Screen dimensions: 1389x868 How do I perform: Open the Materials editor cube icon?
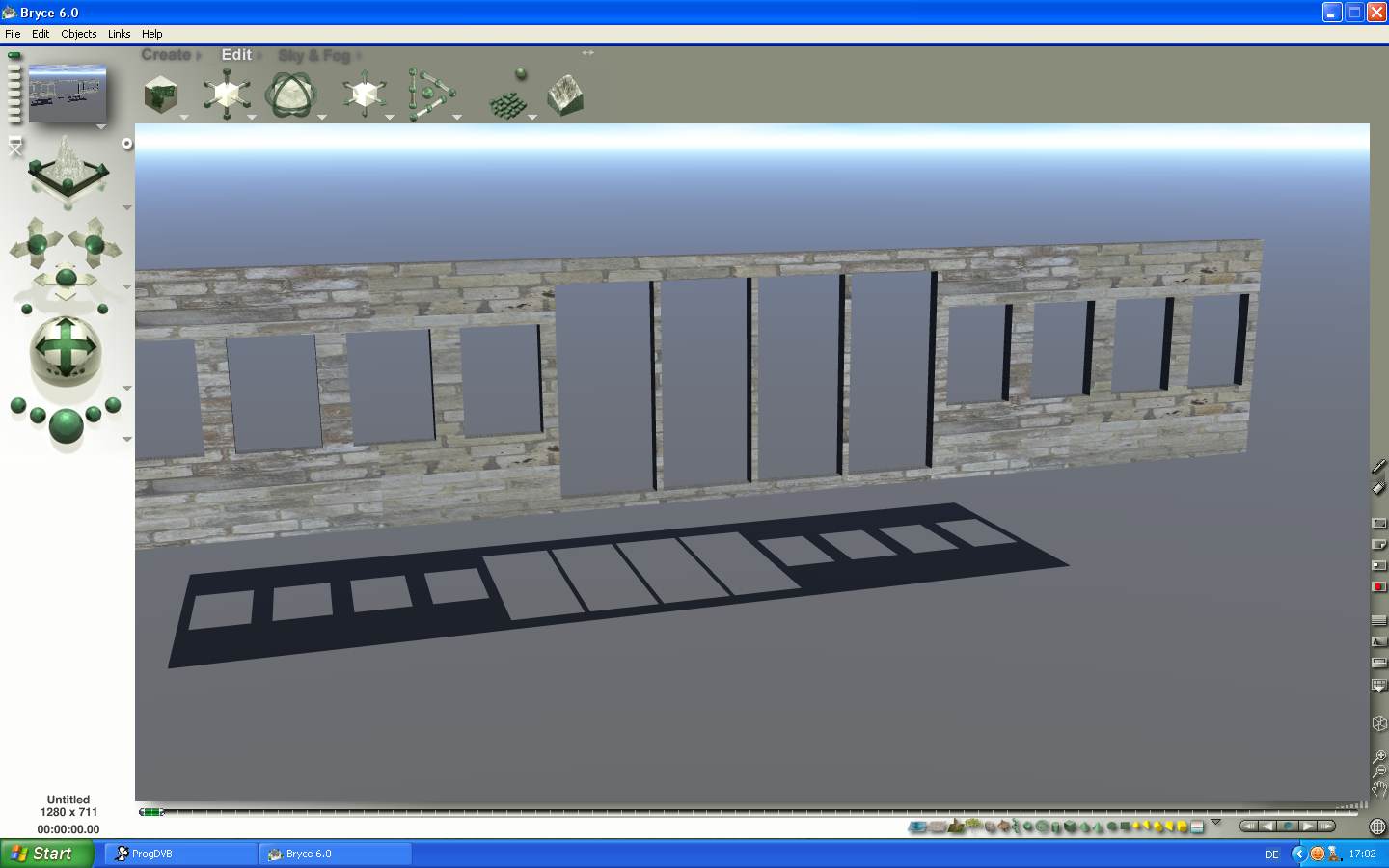click(x=161, y=95)
